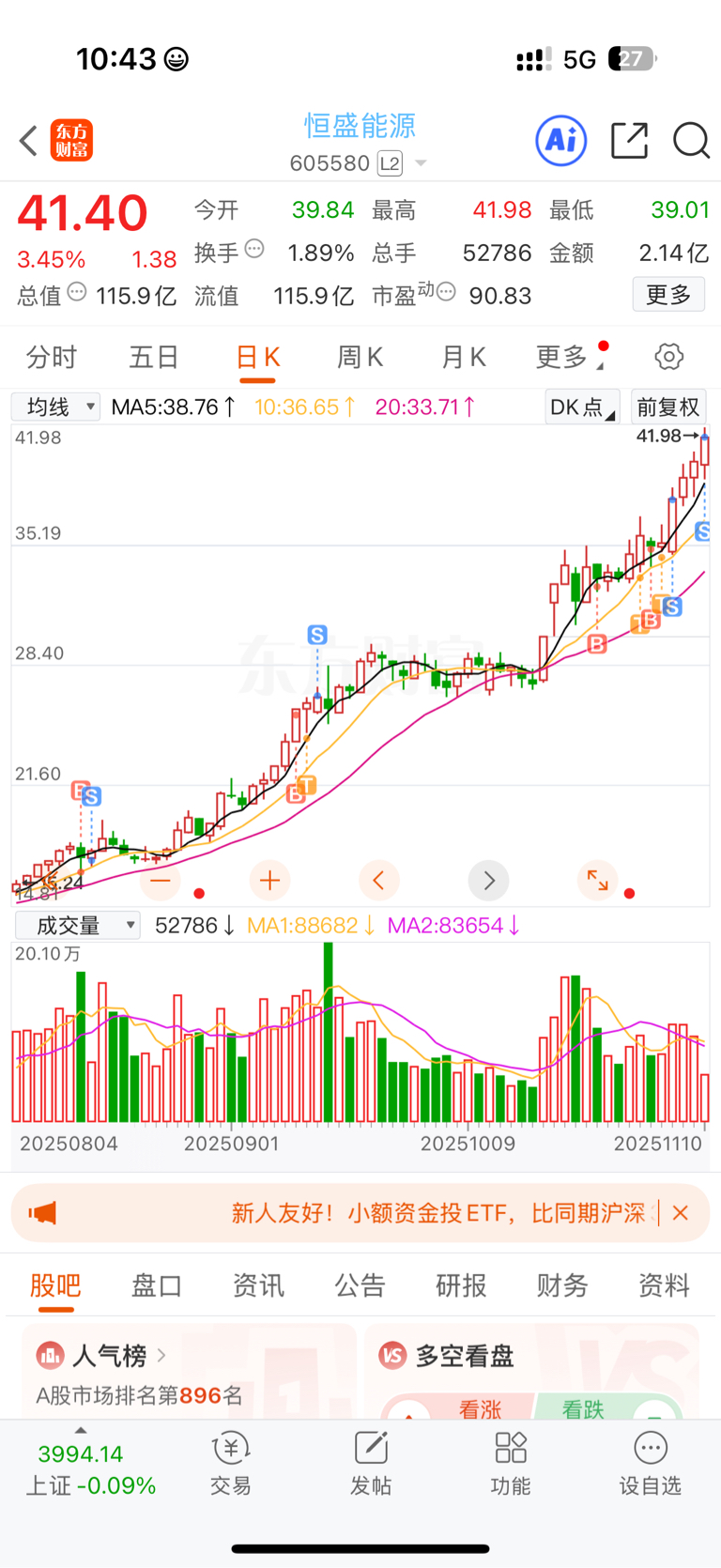The width and height of the screenshot is (721, 1568).
Task: Open the 盘口 tab
Action: (157, 1284)
